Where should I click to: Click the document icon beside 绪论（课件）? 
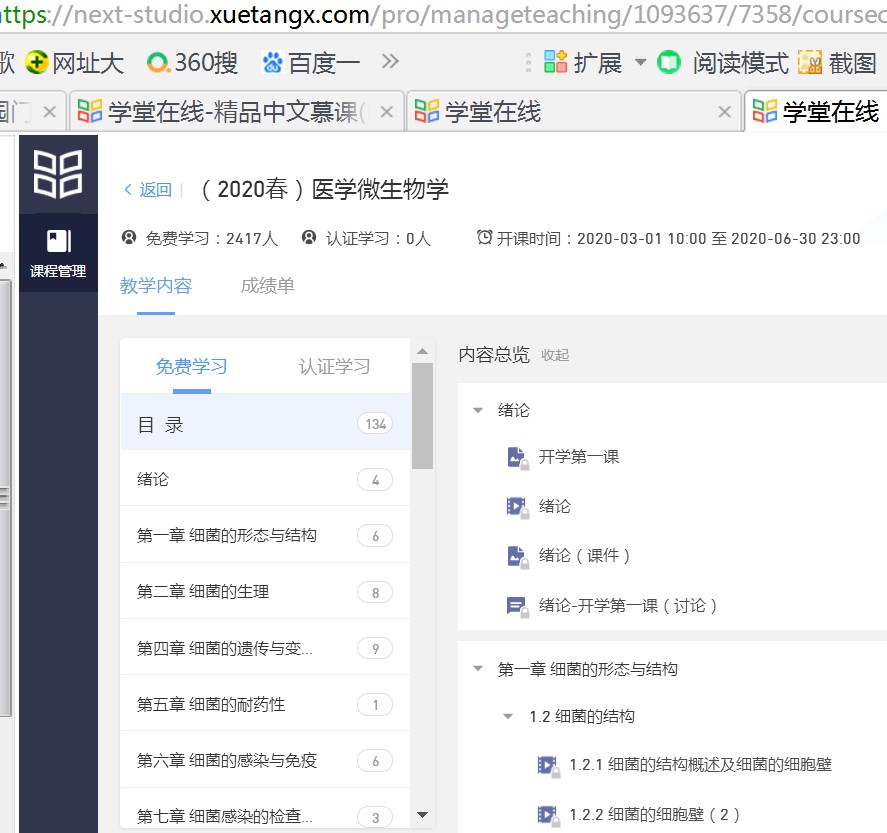point(516,556)
